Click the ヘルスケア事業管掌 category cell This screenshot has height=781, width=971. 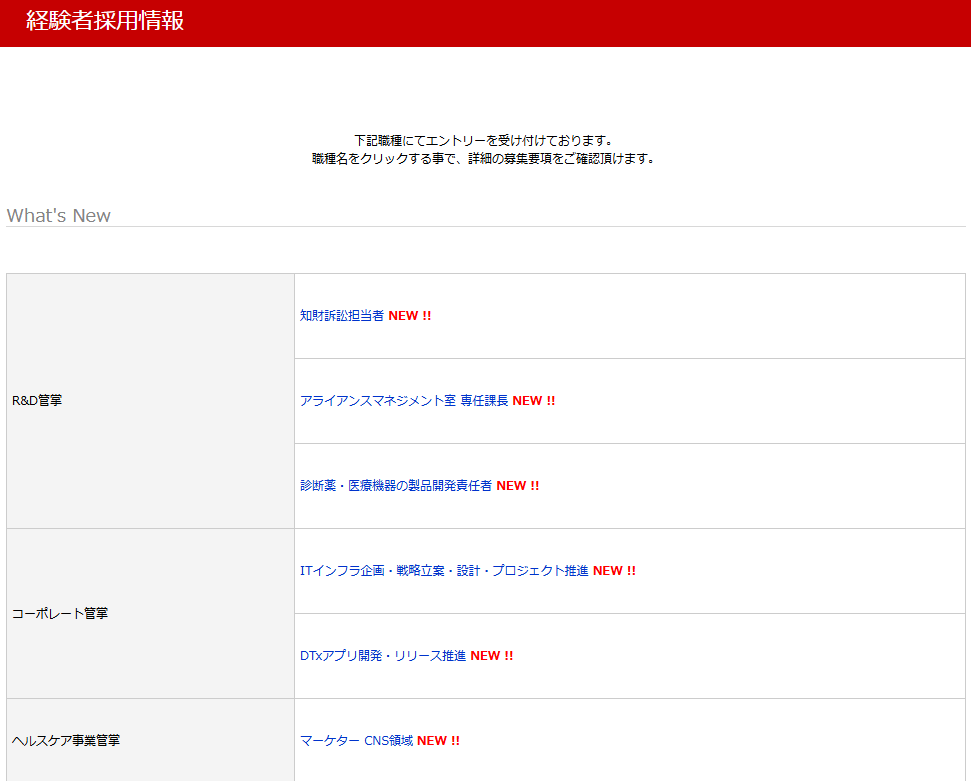click(150, 740)
